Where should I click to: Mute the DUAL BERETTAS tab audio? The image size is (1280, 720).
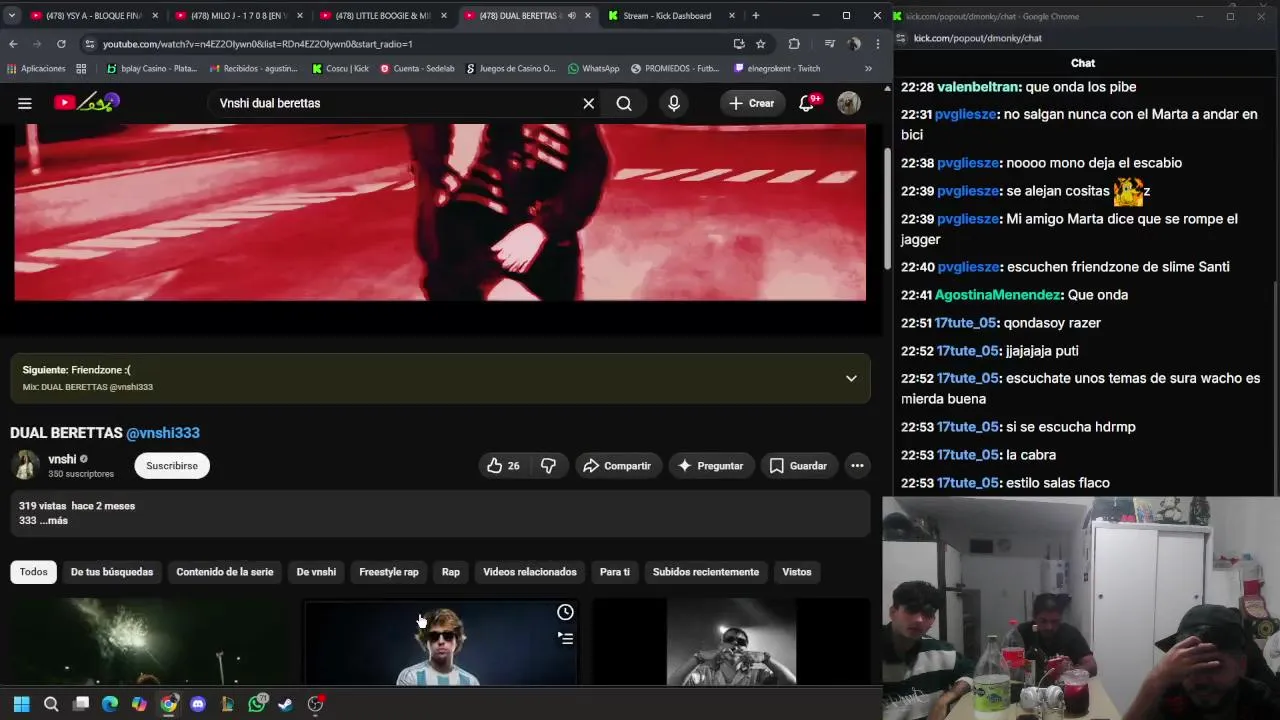pyautogui.click(x=571, y=16)
